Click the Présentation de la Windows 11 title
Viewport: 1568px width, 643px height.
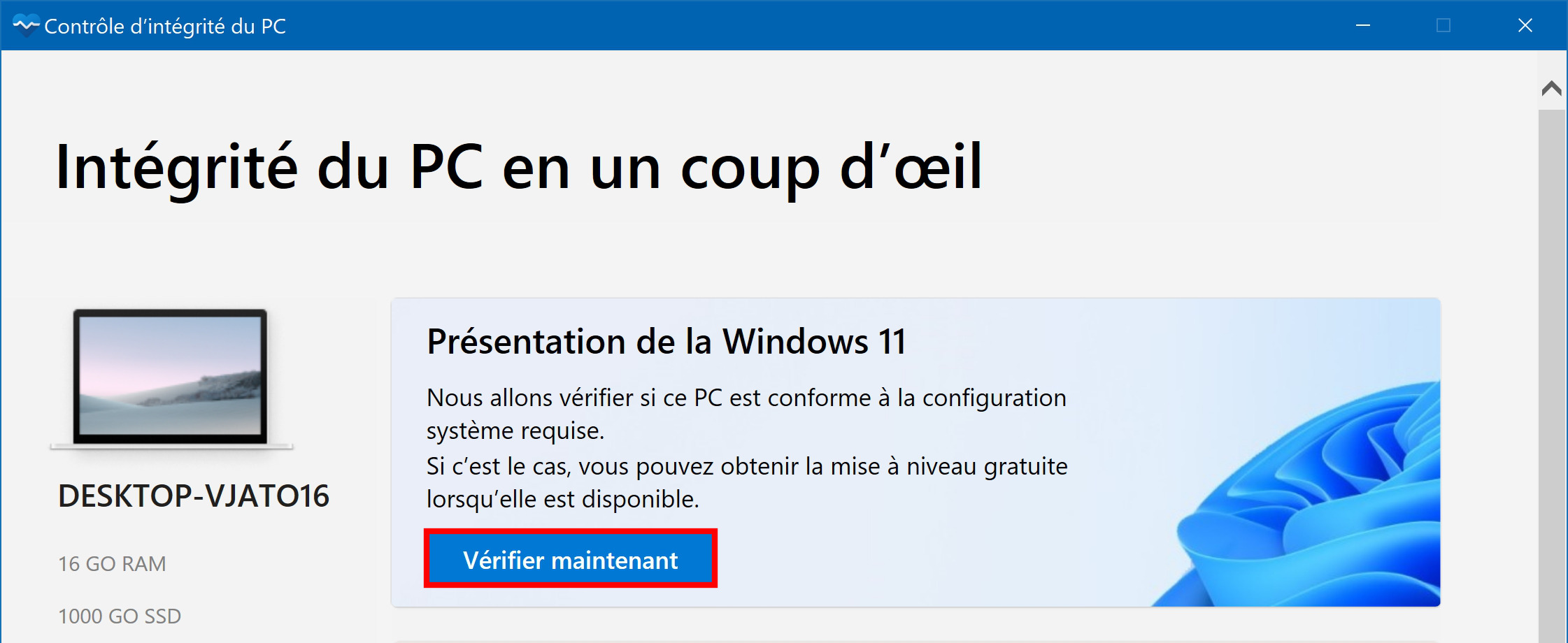(x=667, y=342)
